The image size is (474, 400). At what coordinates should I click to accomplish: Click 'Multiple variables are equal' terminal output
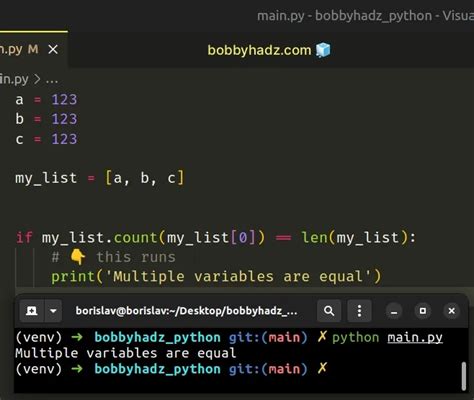(126, 353)
